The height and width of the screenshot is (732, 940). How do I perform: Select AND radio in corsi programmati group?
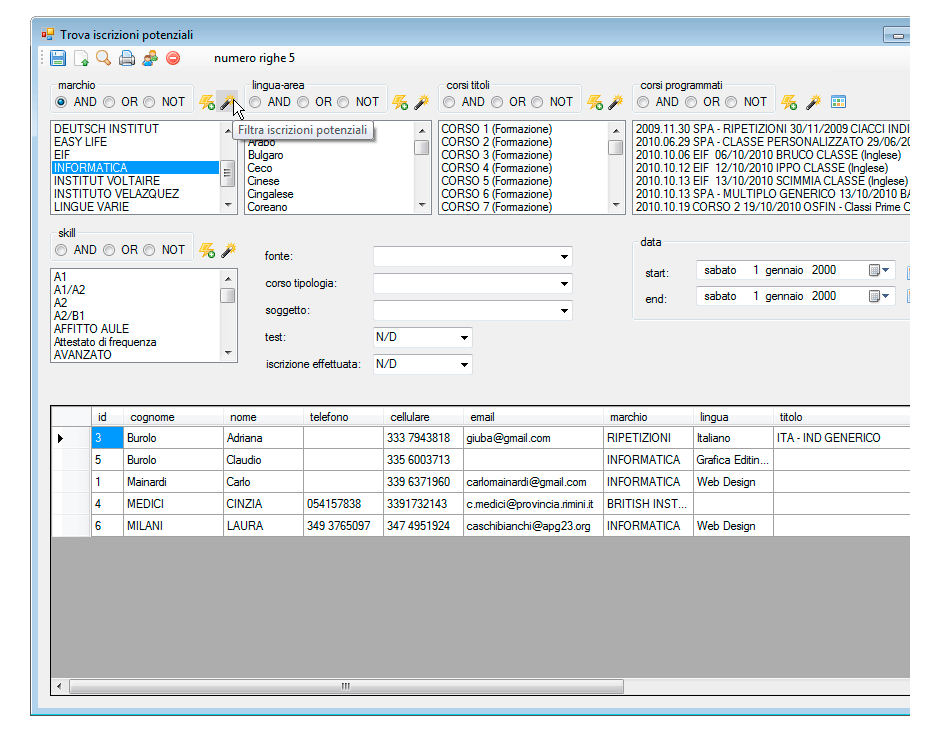pyautogui.click(x=643, y=102)
